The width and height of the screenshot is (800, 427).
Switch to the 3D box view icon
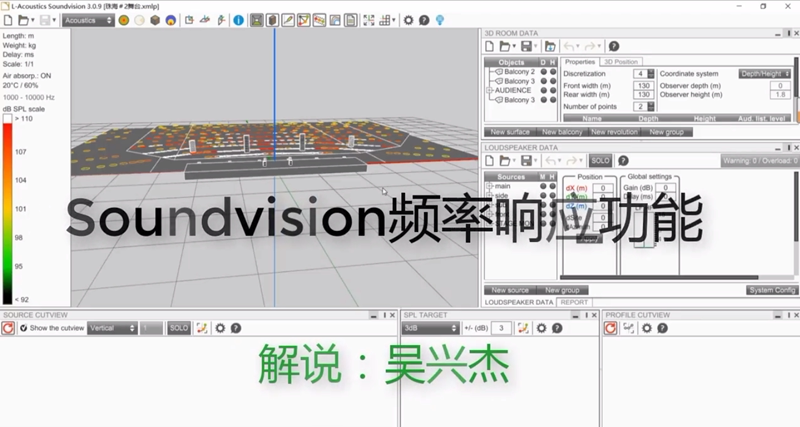[x=272, y=20]
